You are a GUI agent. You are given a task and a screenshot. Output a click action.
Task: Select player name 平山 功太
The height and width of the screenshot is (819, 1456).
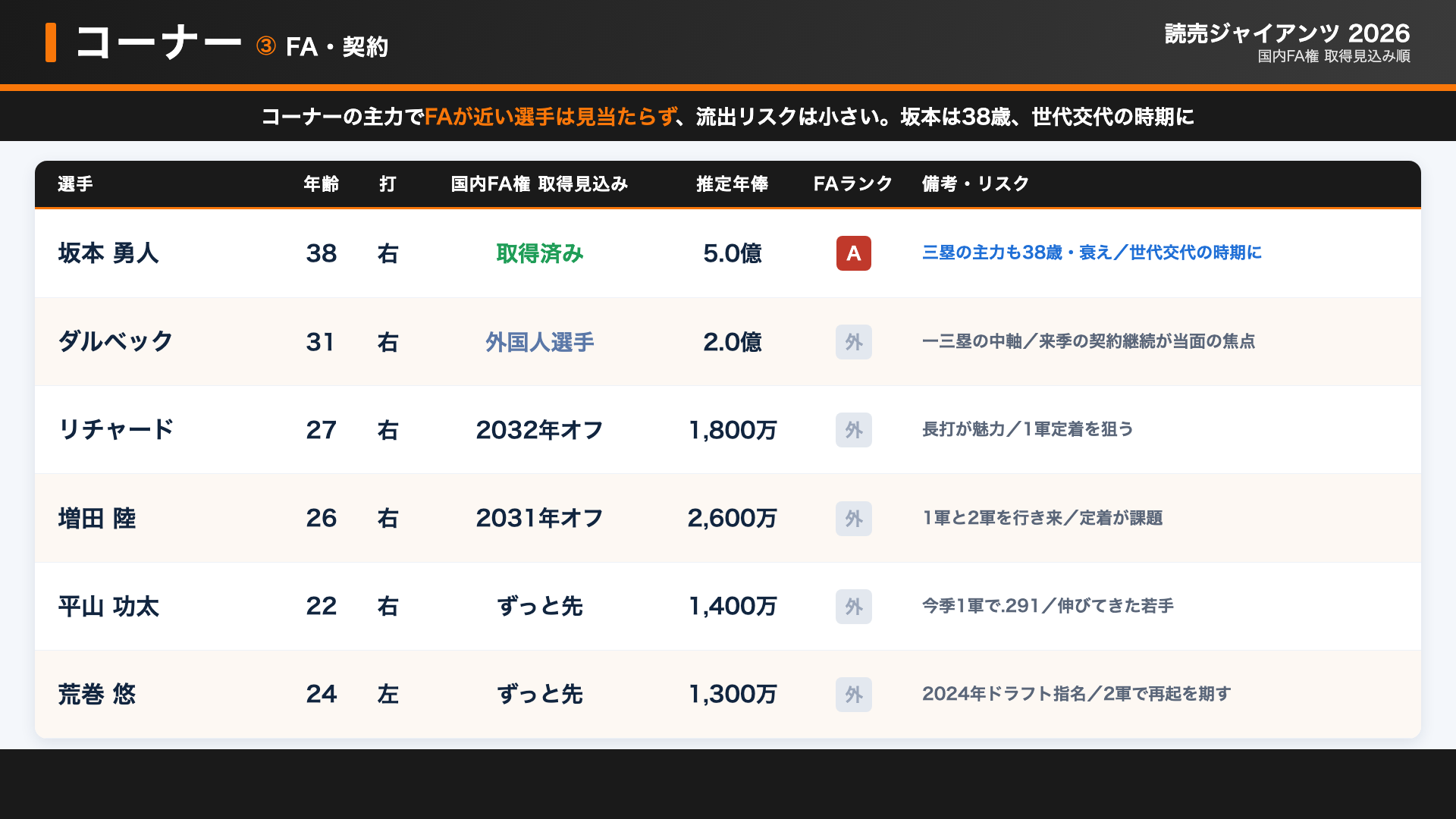108,607
